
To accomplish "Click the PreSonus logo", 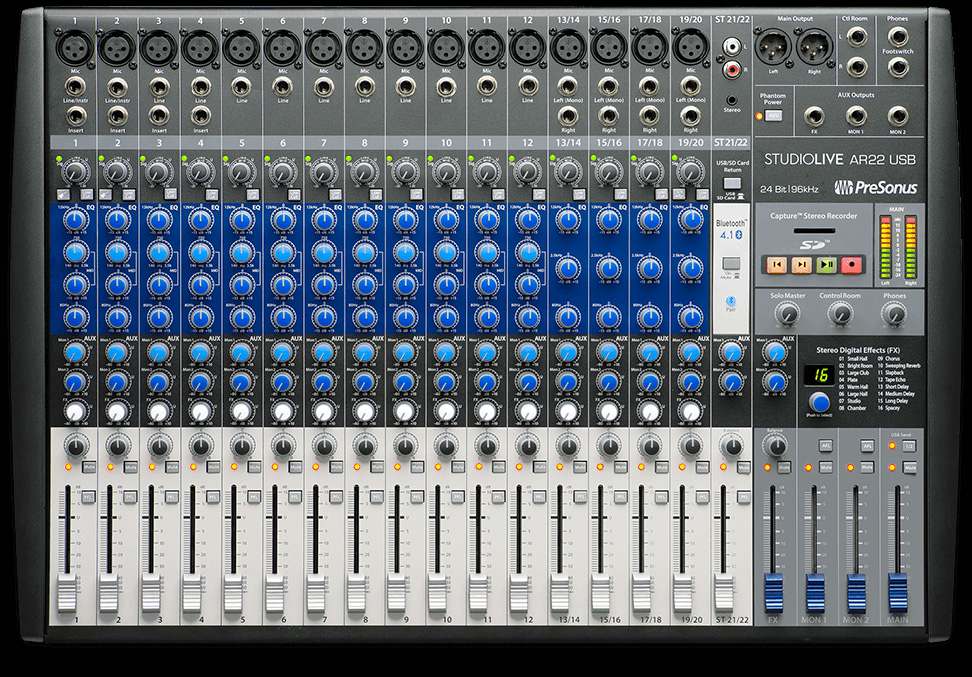I will 875,187.
